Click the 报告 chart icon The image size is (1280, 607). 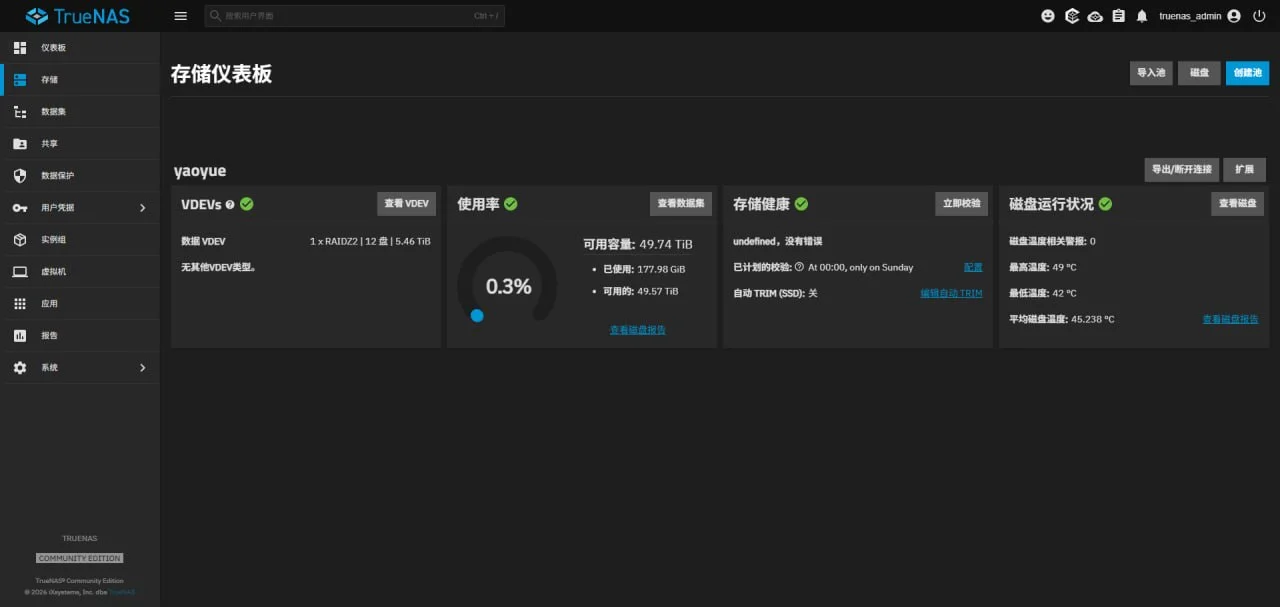point(20,336)
